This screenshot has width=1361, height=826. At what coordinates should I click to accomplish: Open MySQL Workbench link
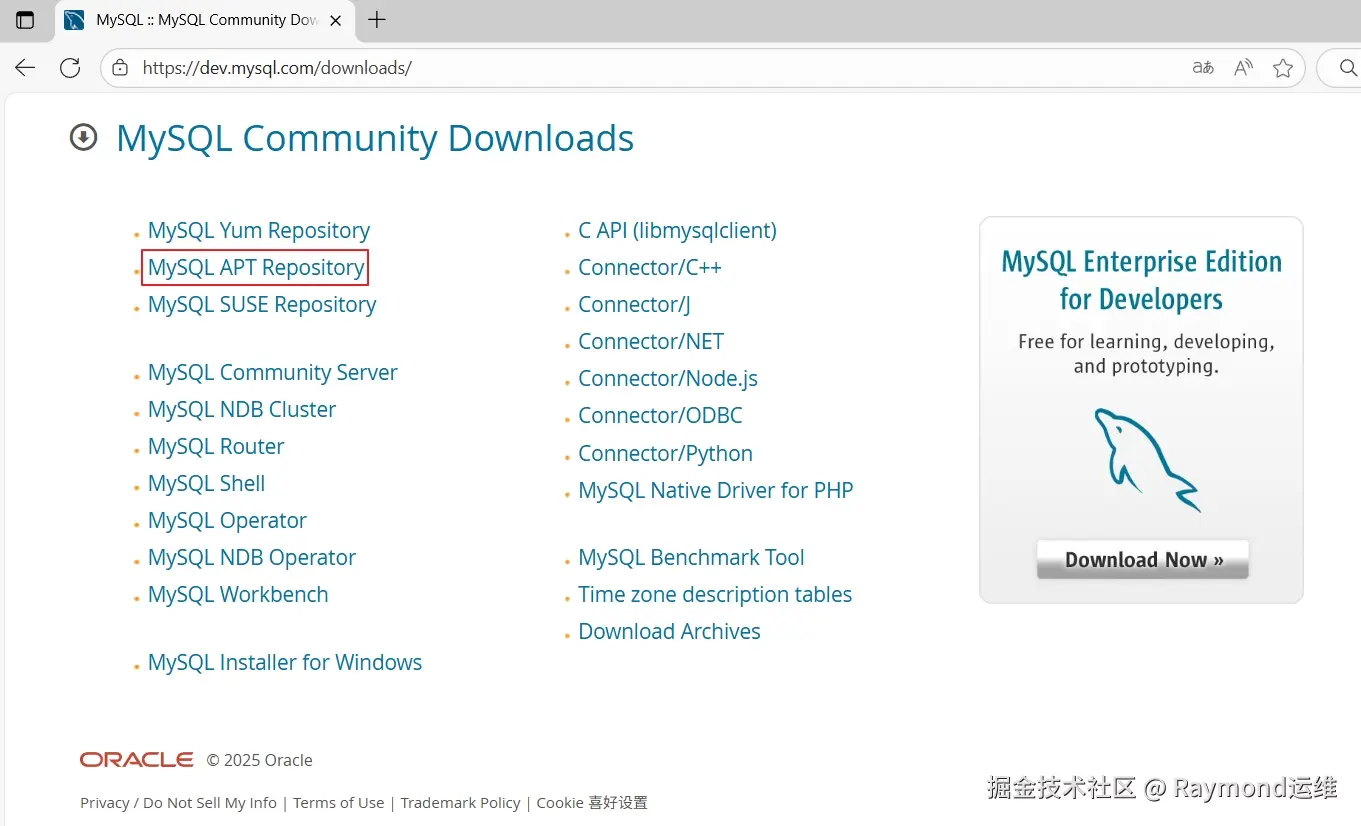238,594
